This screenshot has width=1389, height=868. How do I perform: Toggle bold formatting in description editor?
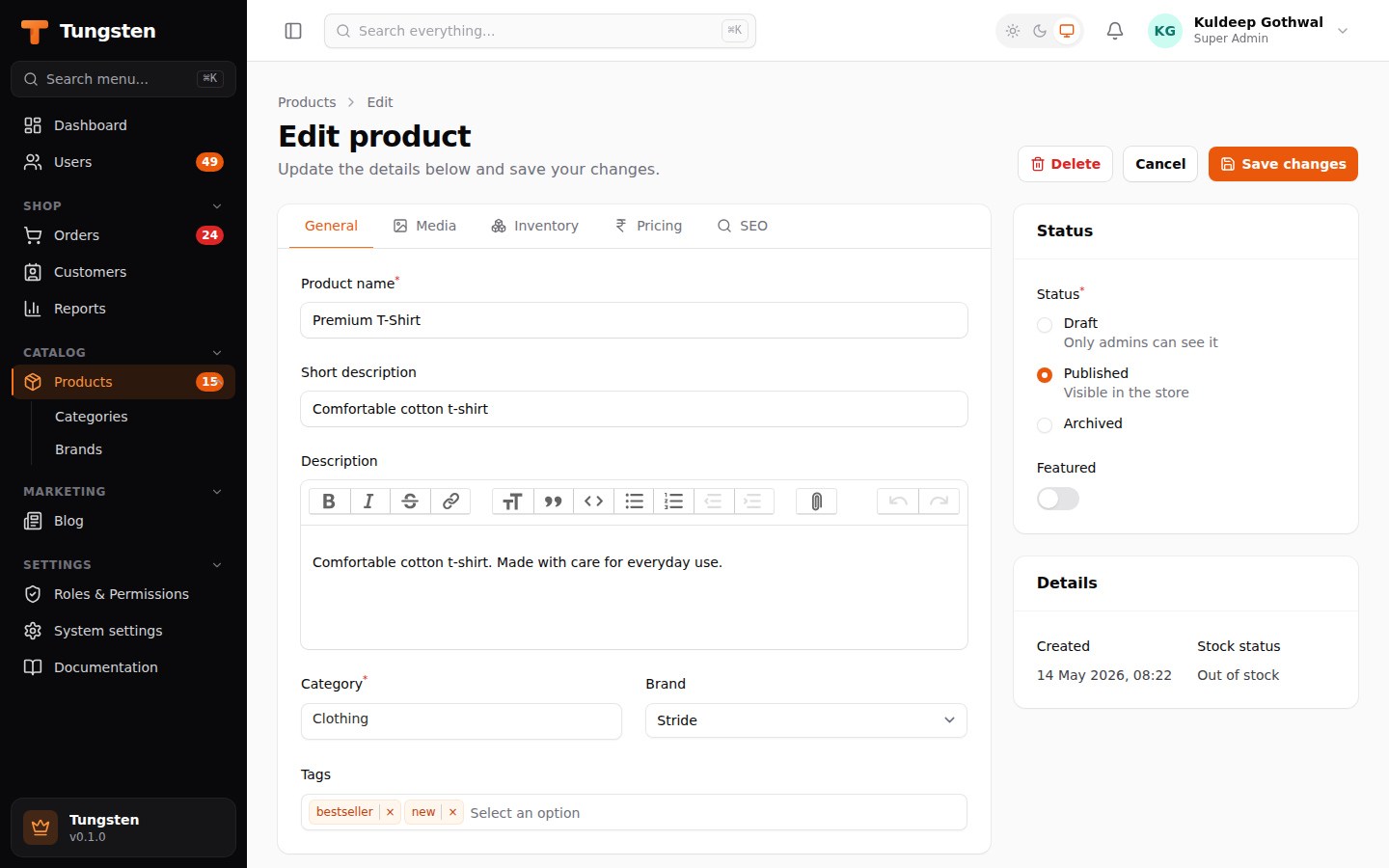point(329,502)
